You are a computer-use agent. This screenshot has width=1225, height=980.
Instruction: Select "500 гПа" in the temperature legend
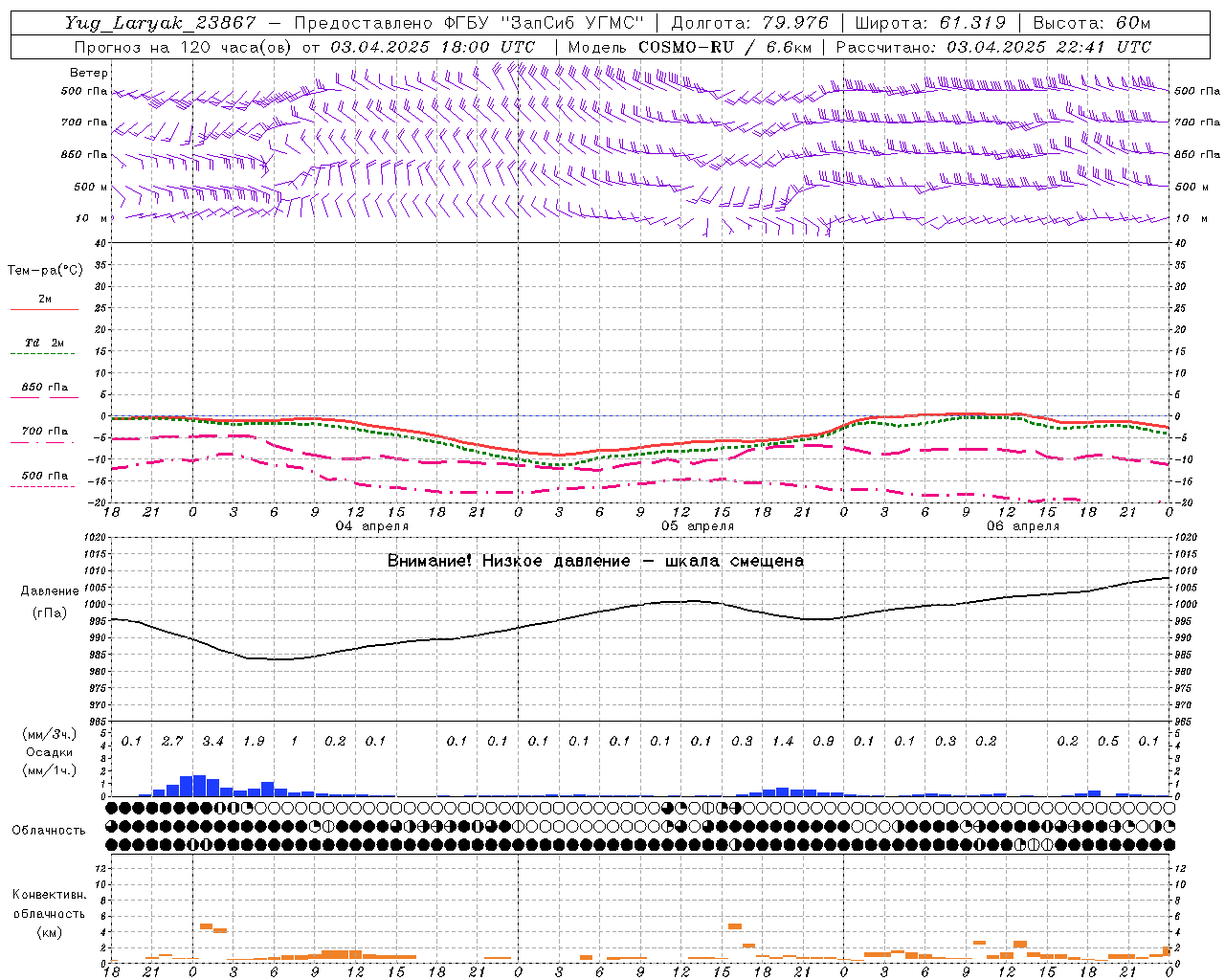coord(44,476)
